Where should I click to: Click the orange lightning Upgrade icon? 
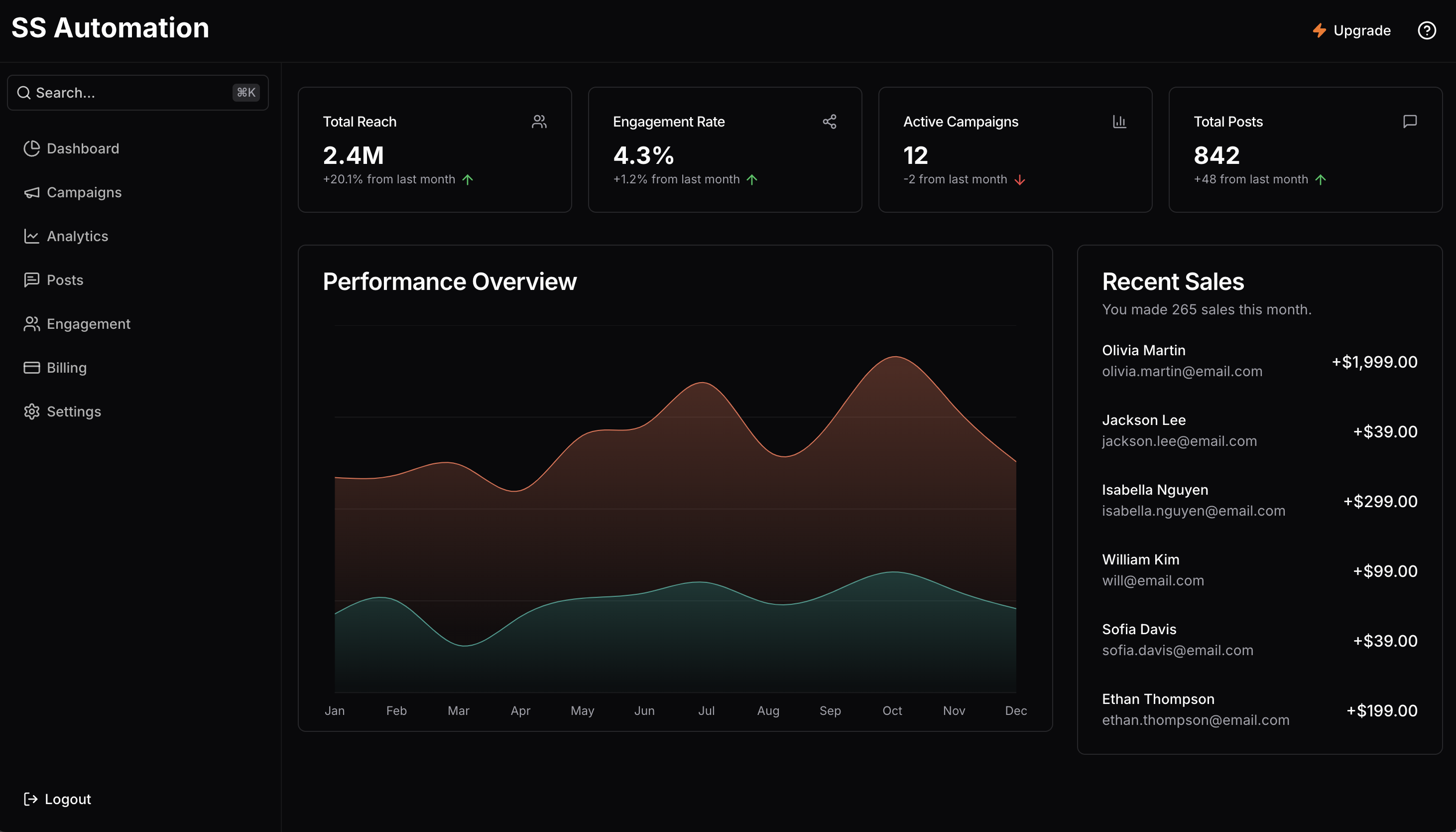pos(1319,30)
